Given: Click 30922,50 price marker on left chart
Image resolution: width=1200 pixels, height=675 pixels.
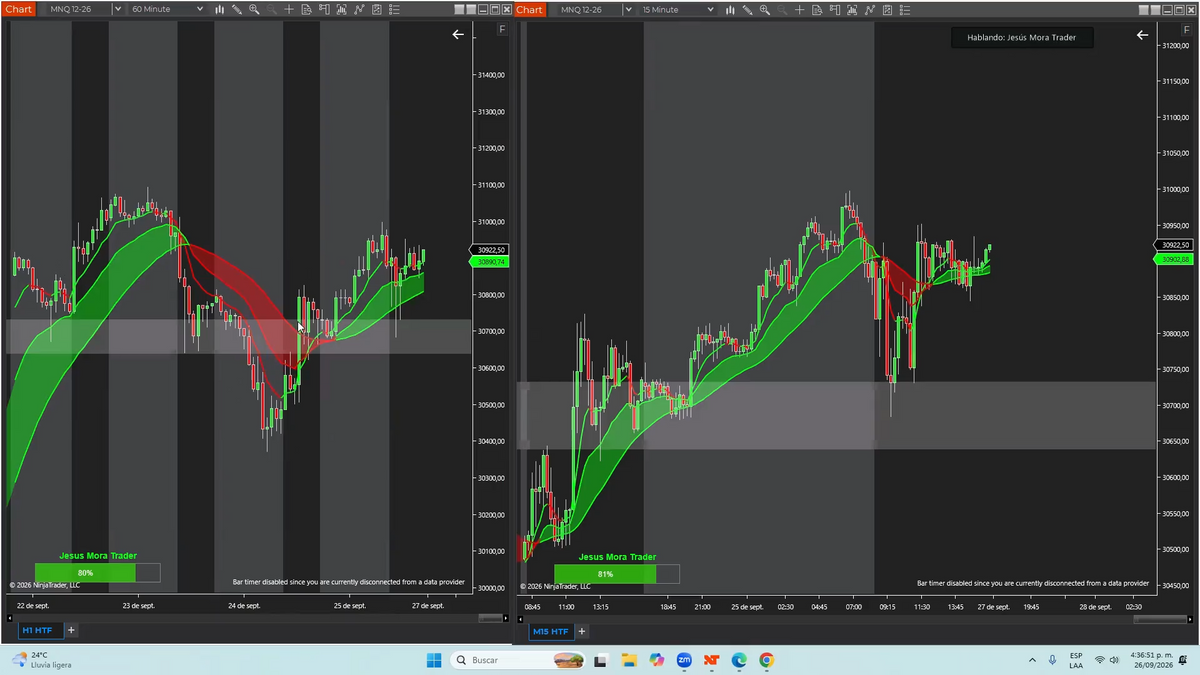Looking at the screenshot, I should [x=489, y=250].
